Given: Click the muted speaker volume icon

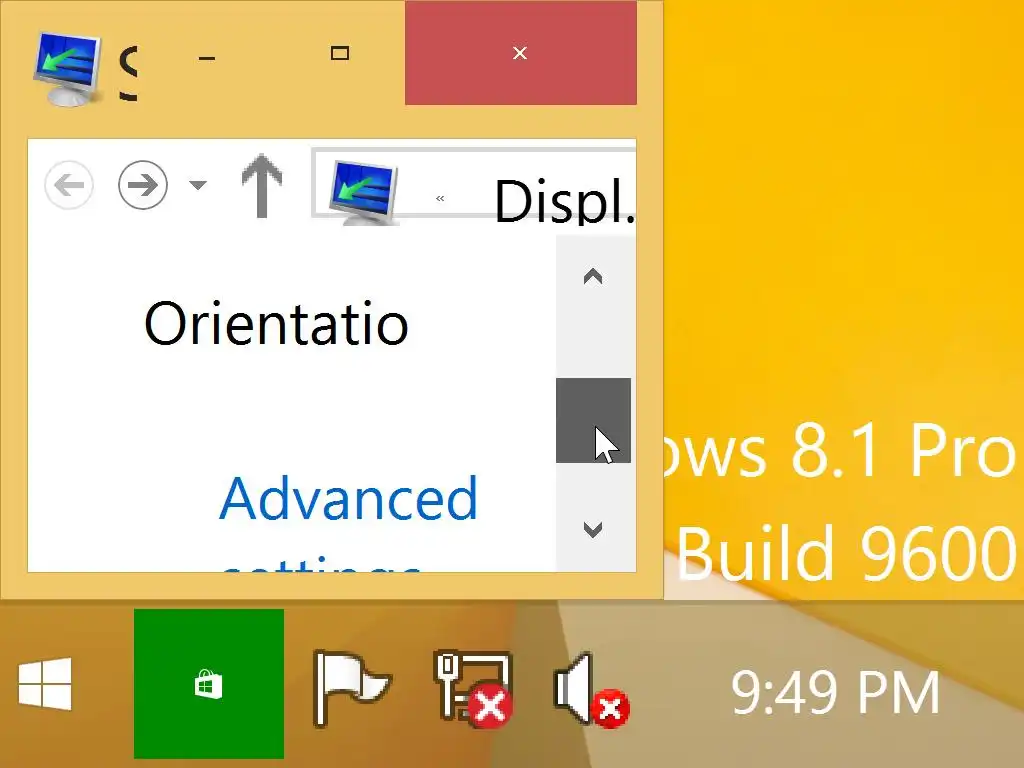Looking at the screenshot, I should (591, 690).
